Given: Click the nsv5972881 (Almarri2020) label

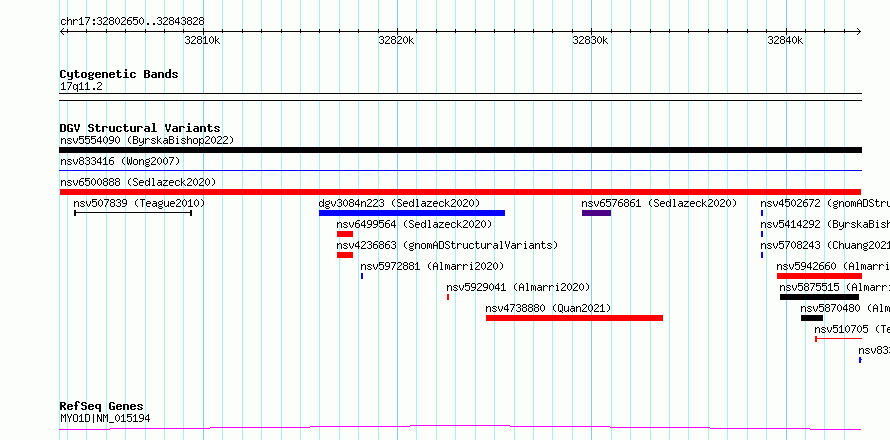Looking at the screenshot, I should (x=432, y=266).
